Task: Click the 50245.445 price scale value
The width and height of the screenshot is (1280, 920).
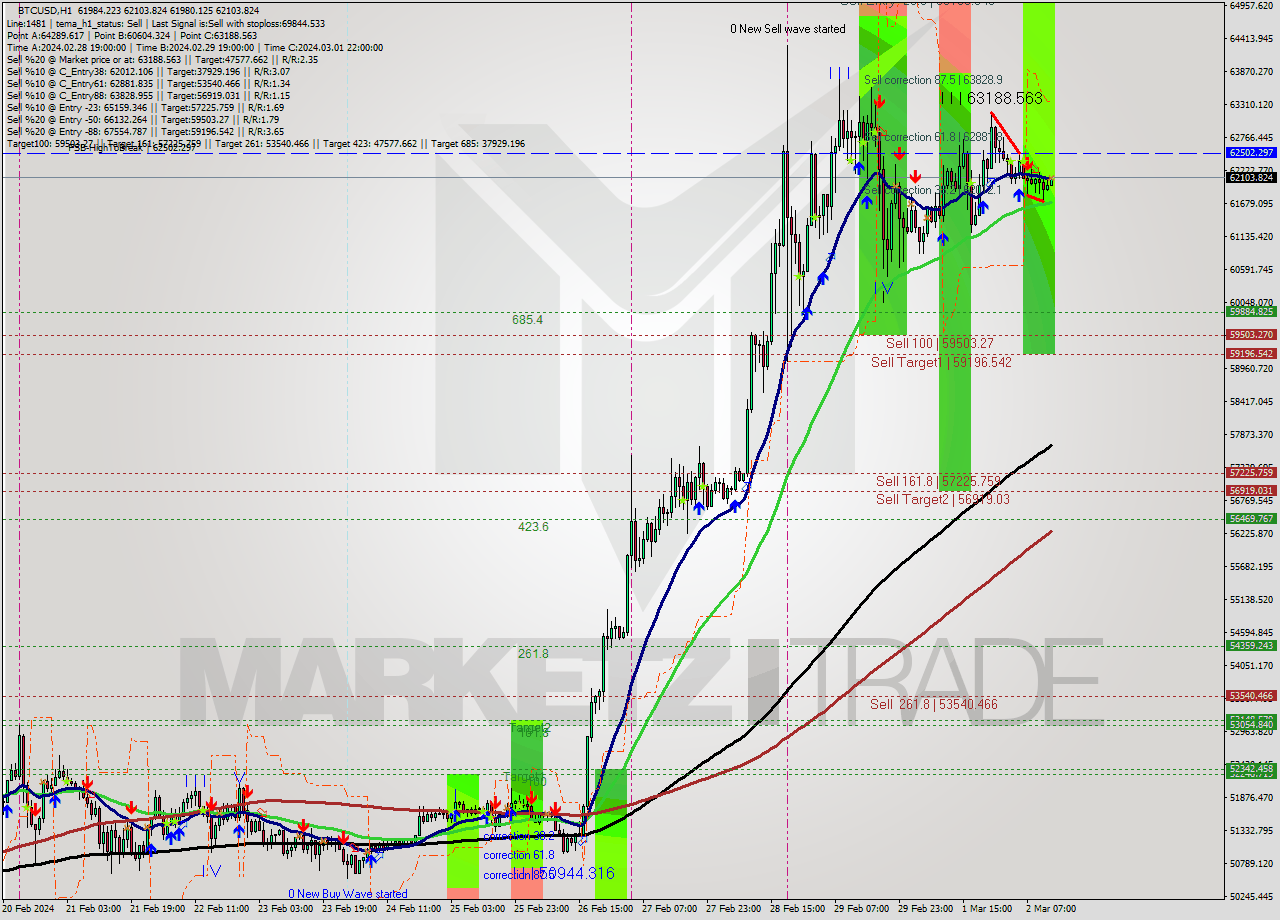Action: click(1251, 896)
